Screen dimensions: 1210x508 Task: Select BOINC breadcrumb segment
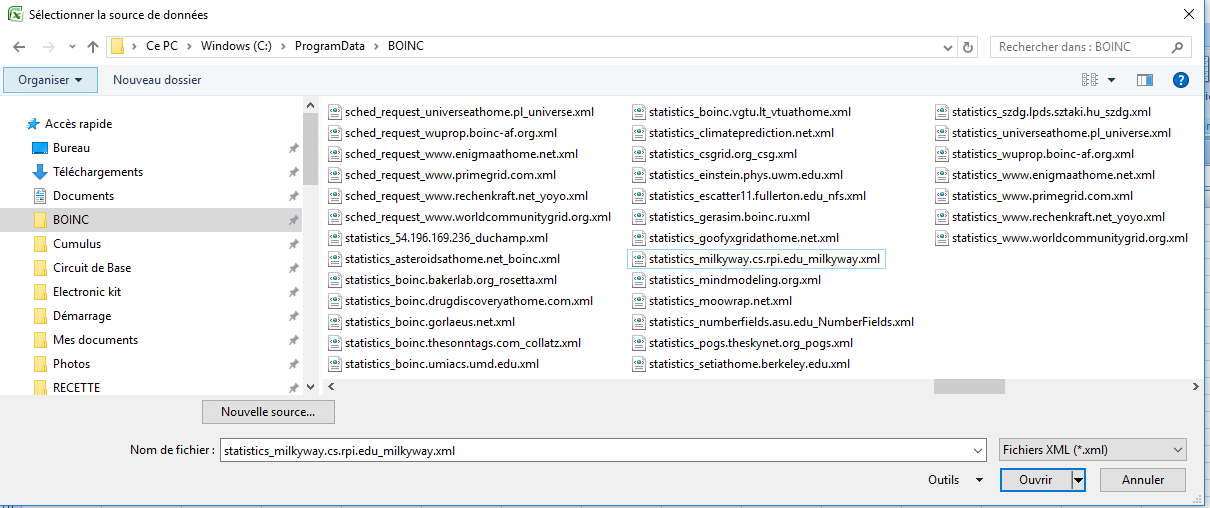404,47
